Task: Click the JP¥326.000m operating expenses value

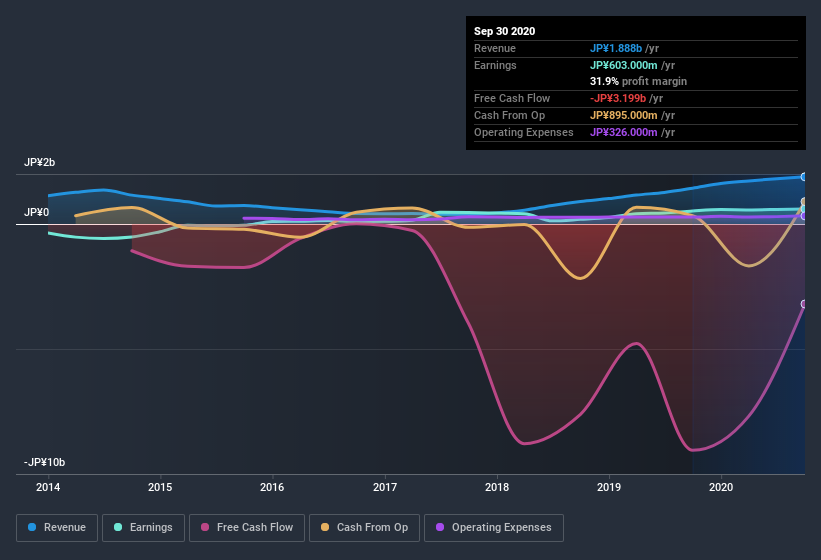Action: 624,132
